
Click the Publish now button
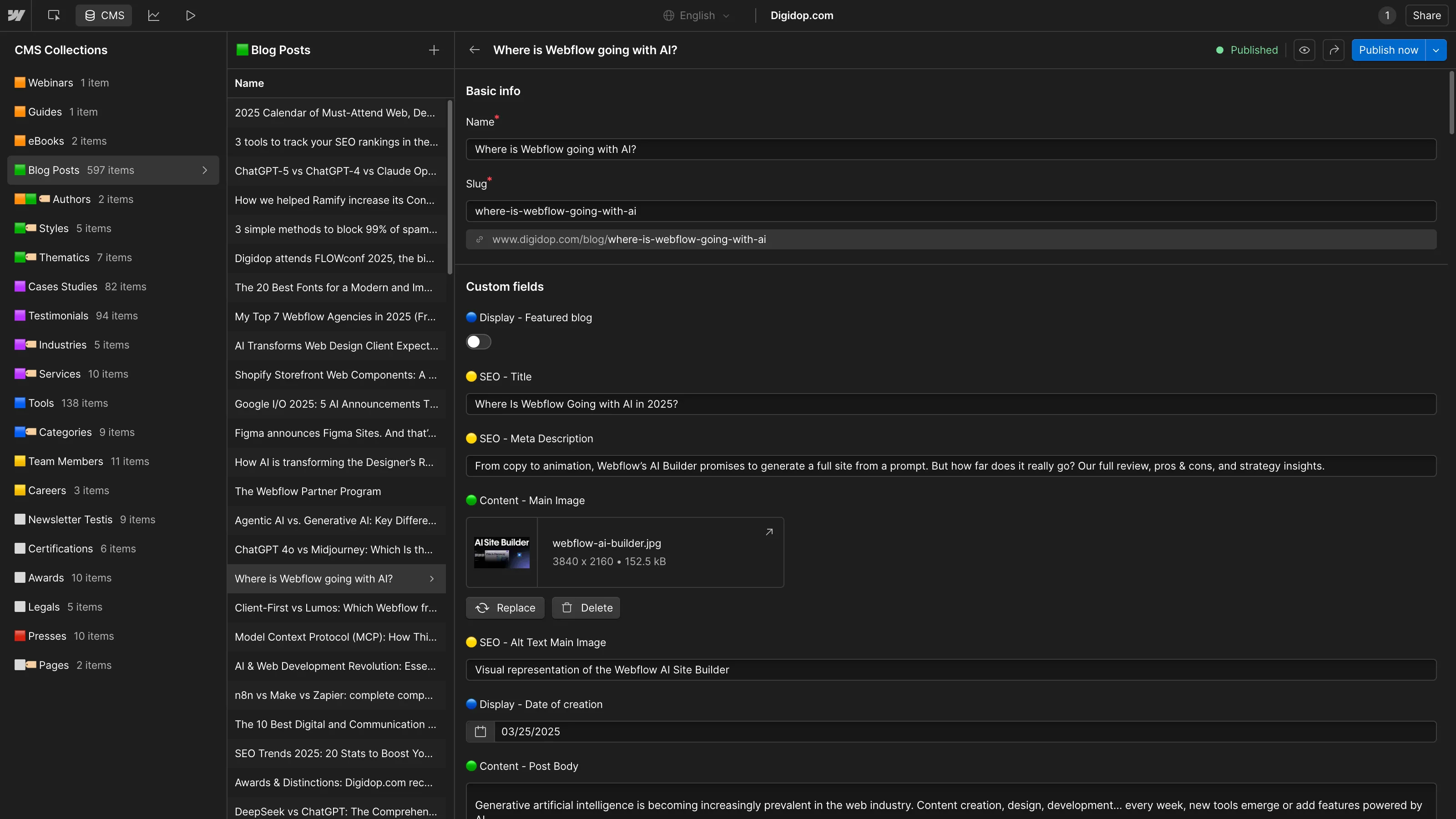click(1388, 50)
